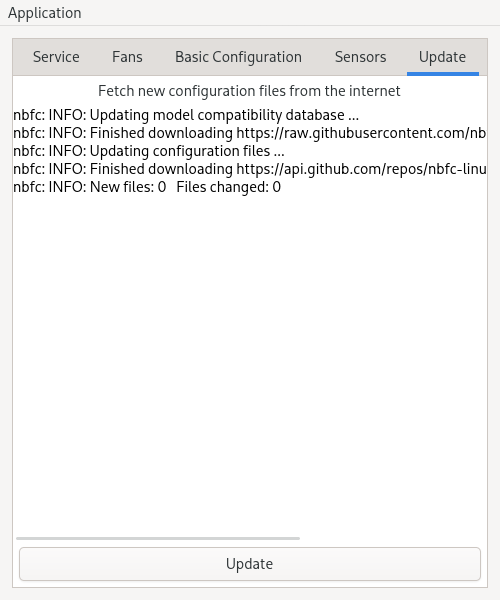This screenshot has width=500, height=600.
Task: Open the Fans tab
Action: (127, 57)
